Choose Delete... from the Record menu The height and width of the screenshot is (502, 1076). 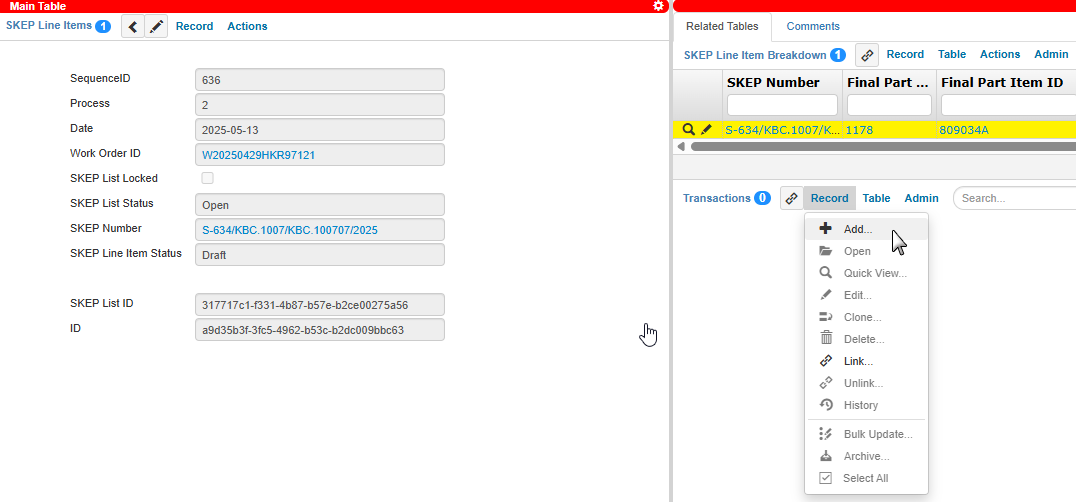coord(866,339)
